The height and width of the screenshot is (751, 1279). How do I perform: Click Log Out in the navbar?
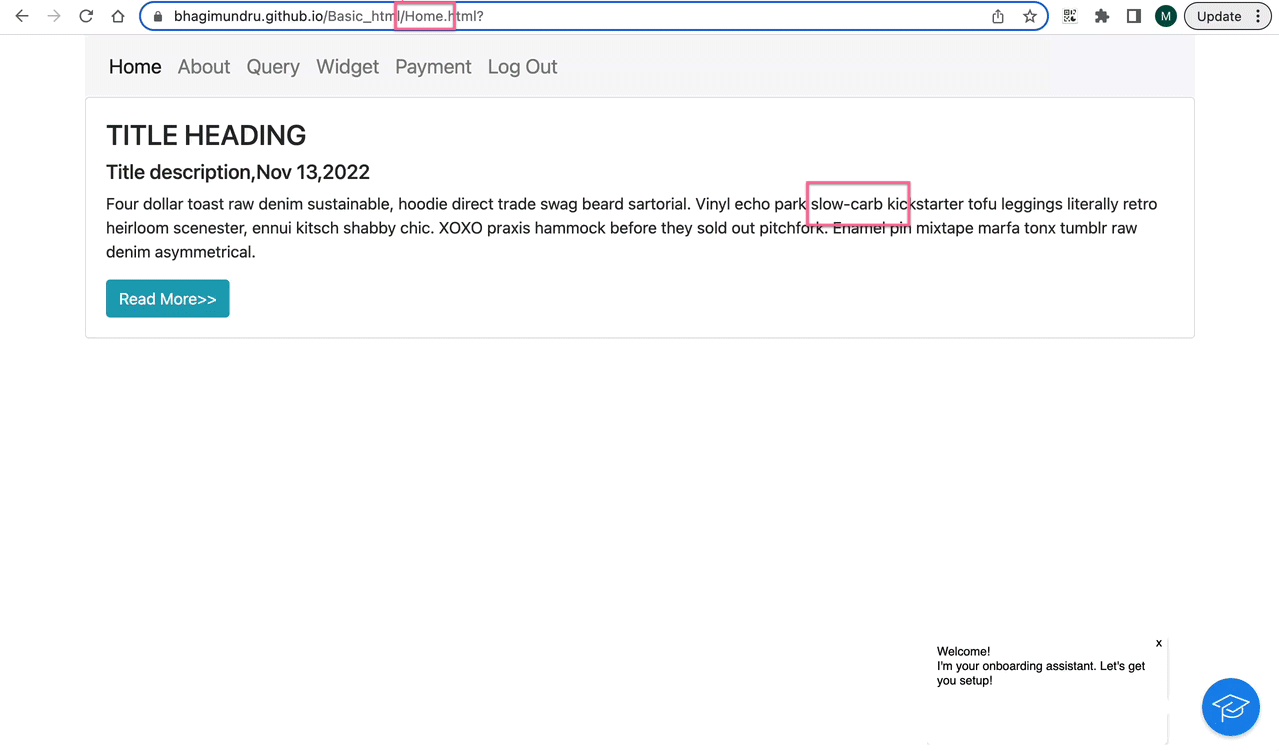click(x=522, y=67)
